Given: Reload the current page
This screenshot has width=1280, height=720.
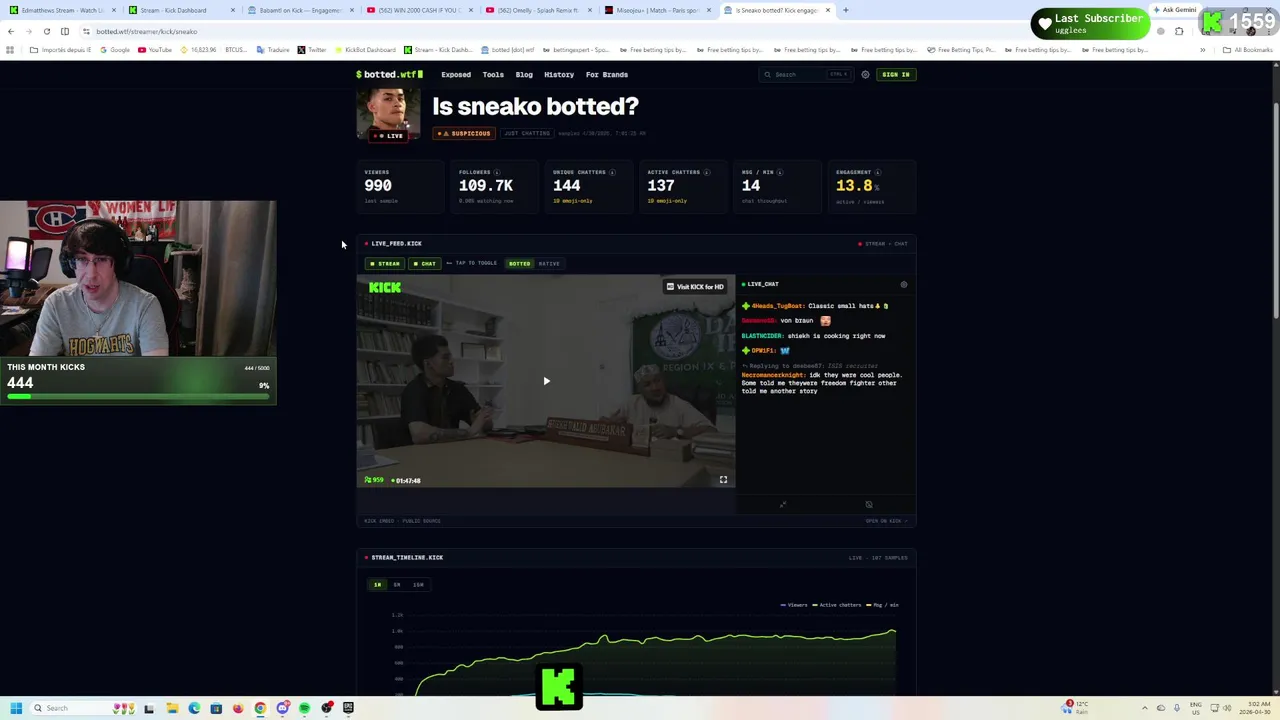Looking at the screenshot, I should (46, 31).
